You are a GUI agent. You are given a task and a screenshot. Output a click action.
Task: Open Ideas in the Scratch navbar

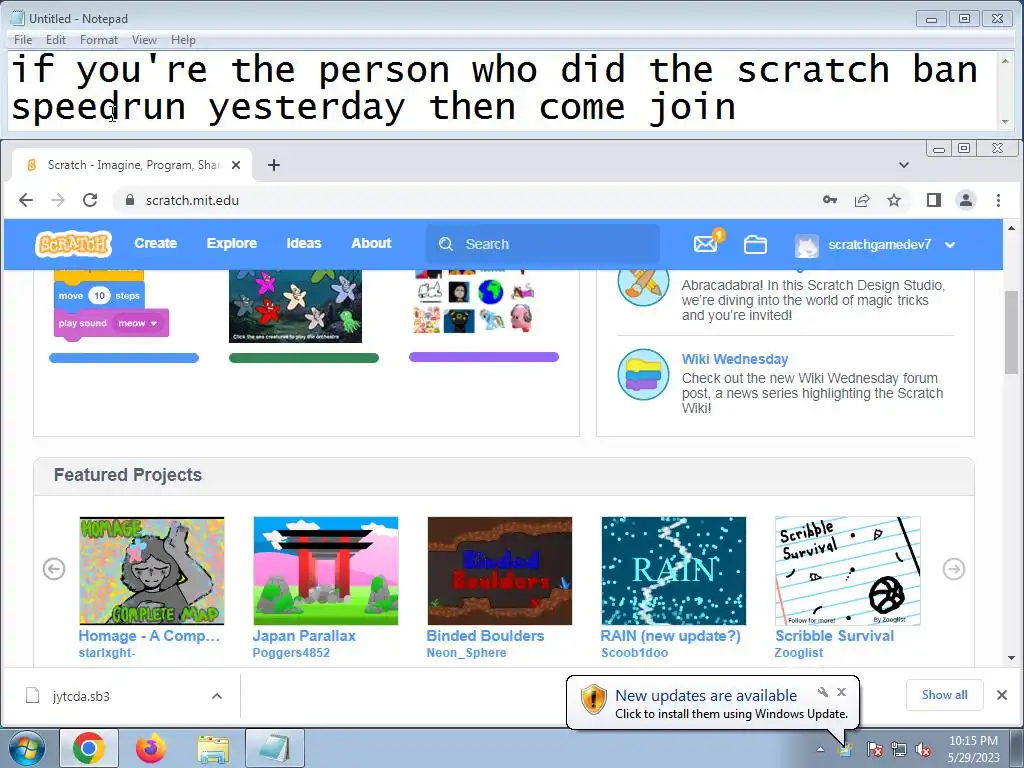point(304,243)
